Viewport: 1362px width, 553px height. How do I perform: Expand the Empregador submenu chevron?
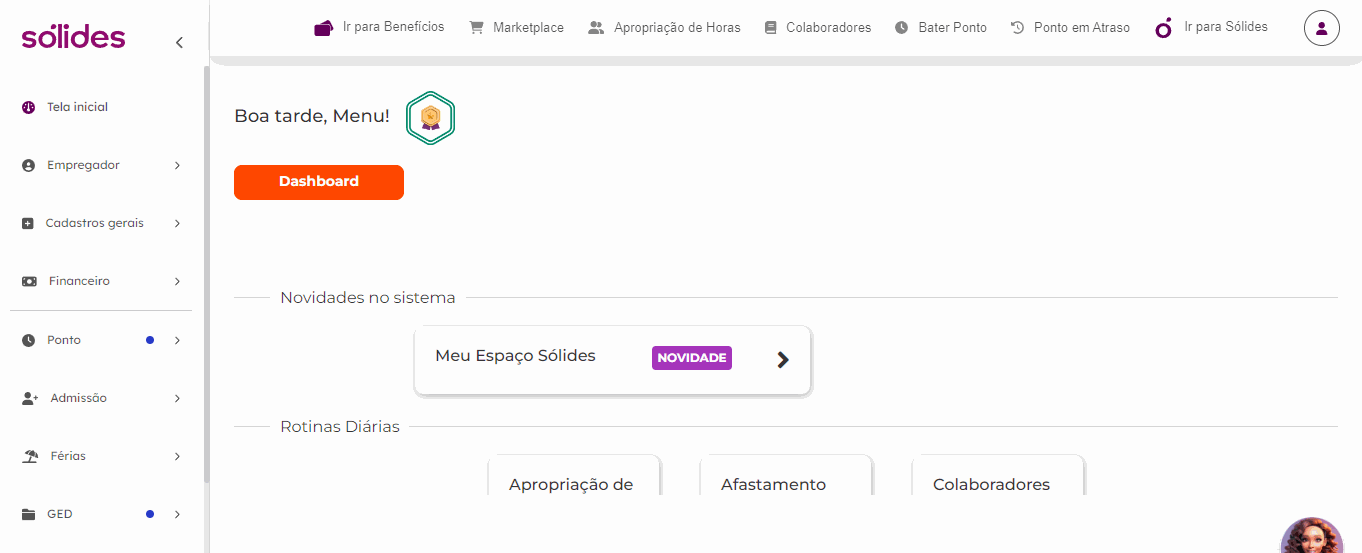177,165
